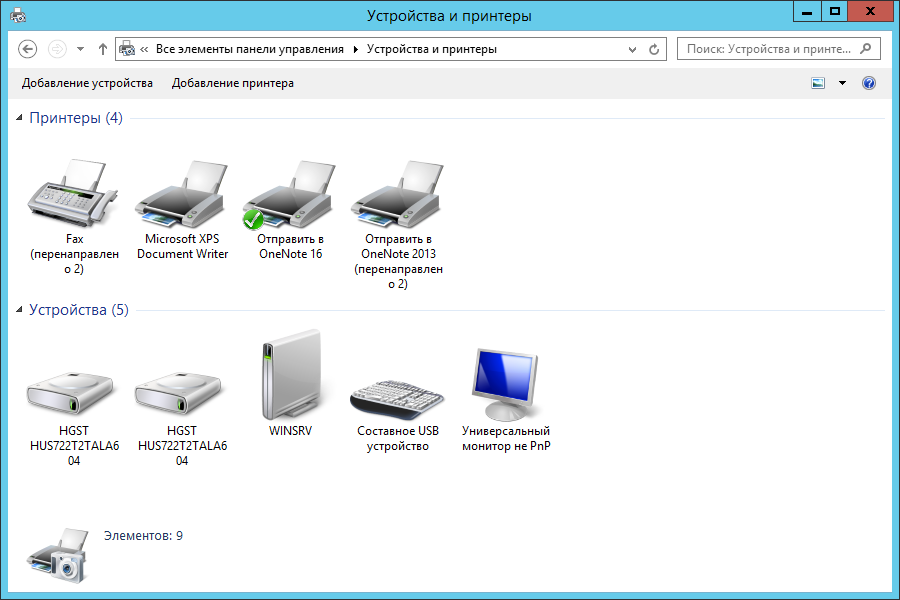
Task: Click the Устройства (5) group header
Action: [79, 309]
